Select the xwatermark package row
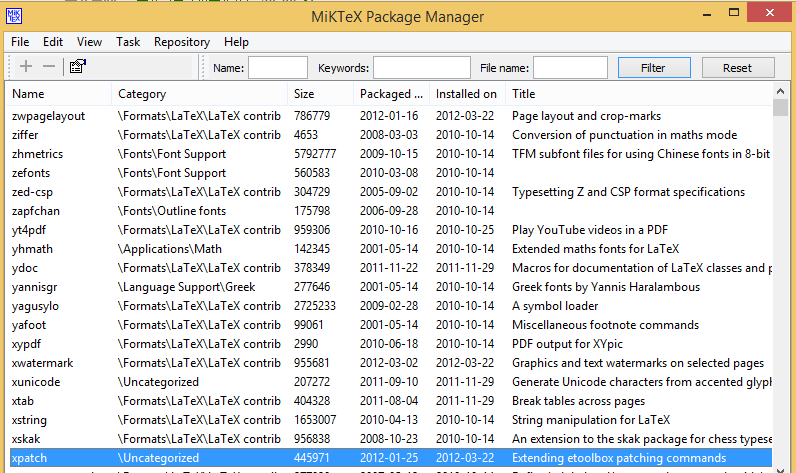This screenshot has width=796, height=473. coord(391,363)
